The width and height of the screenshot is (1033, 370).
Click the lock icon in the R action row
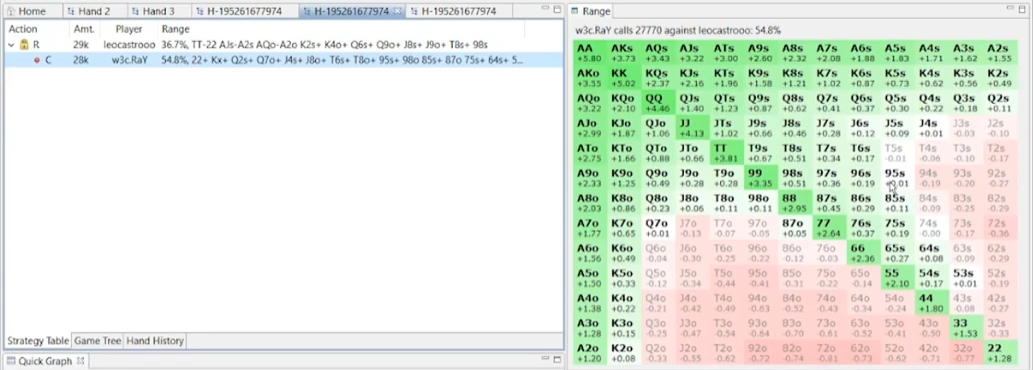pyautogui.click(x=24, y=45)
